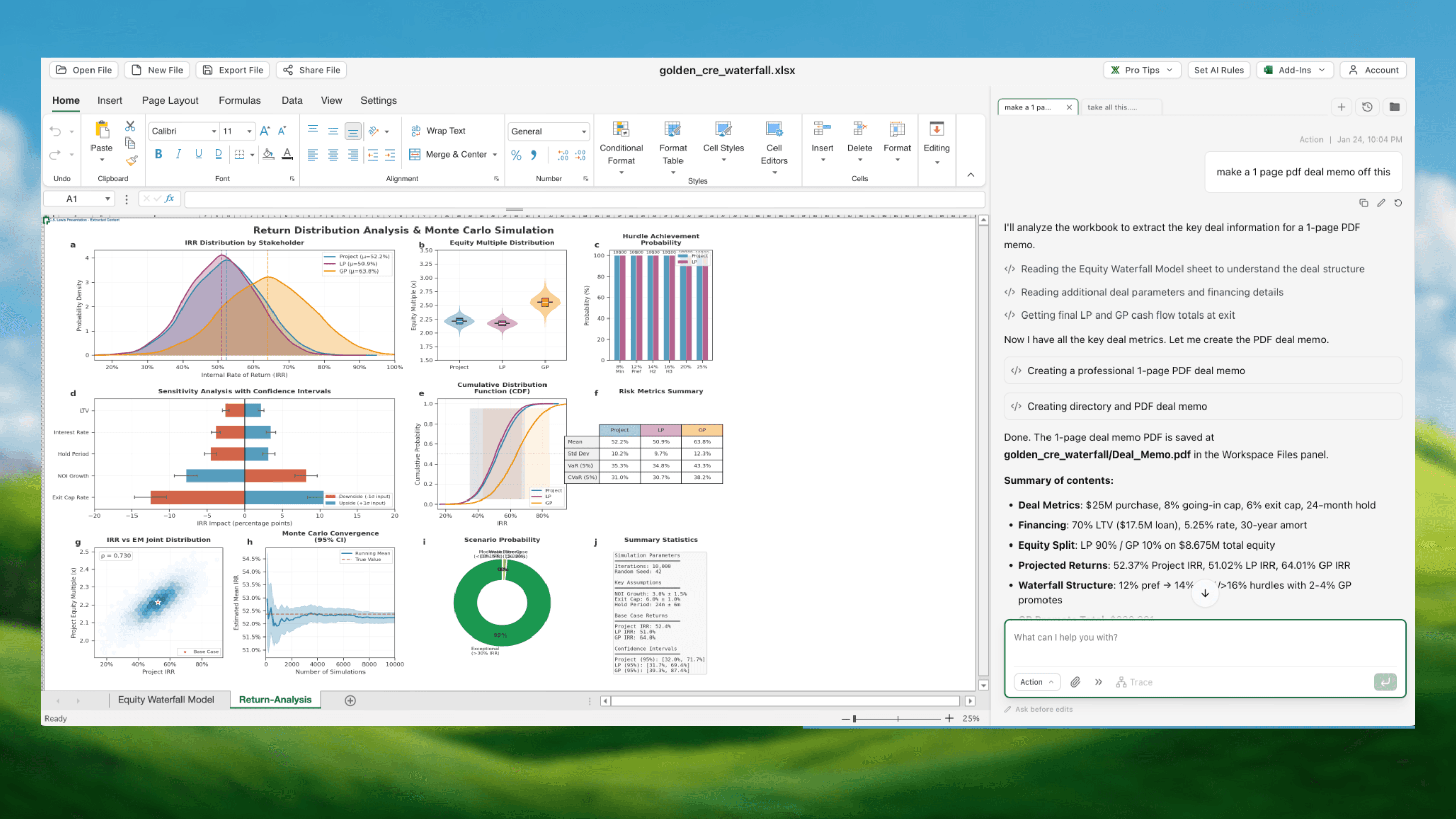The width and height of the screenshot is (1456, 819).
Task: Click decrease decimal icon
Action: tap(580, 155)
